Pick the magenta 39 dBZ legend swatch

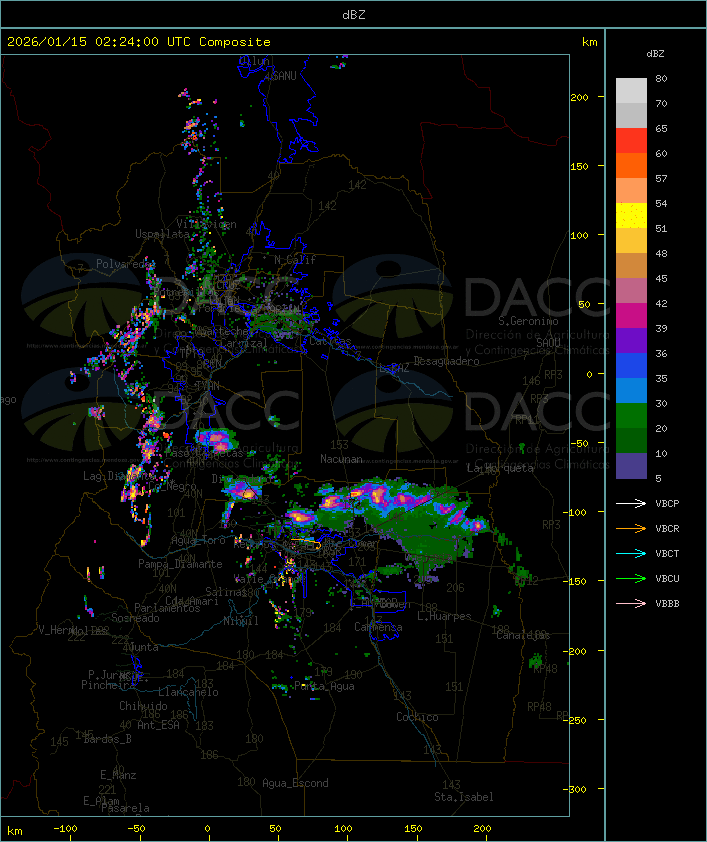[631, 316]
